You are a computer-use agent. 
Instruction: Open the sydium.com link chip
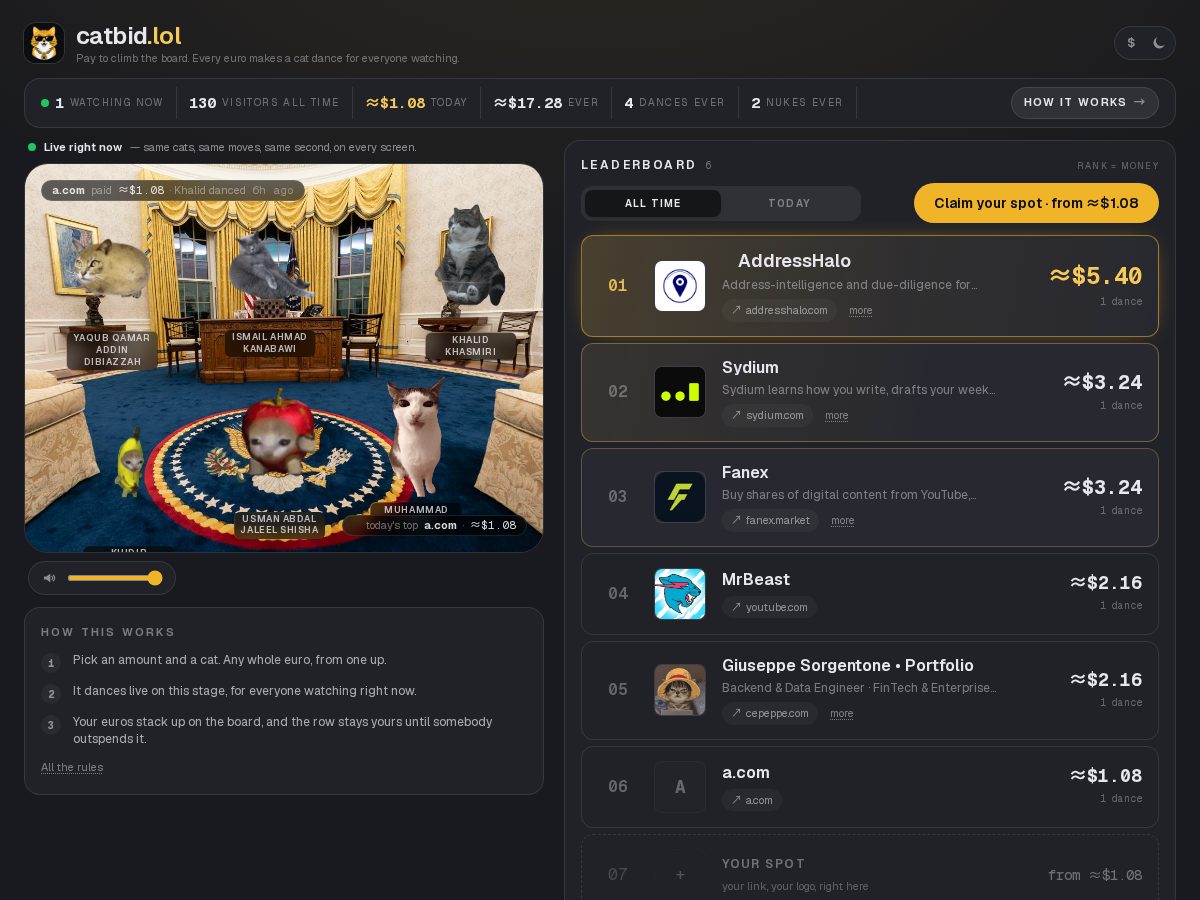point(767,415)
